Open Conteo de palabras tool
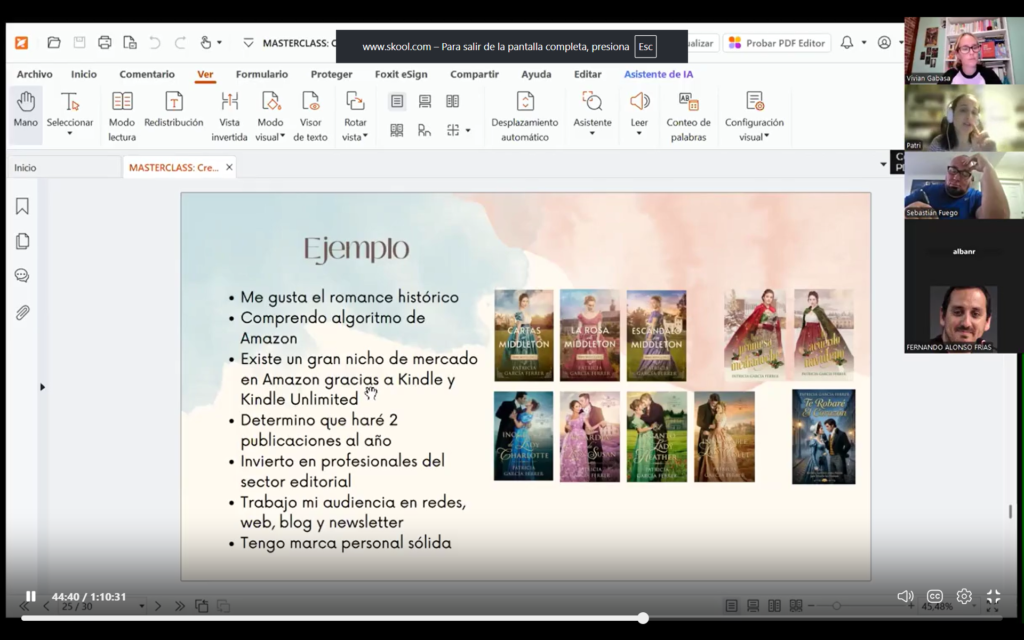Viewport: 1024px width, 640px height. pos(688,116)
